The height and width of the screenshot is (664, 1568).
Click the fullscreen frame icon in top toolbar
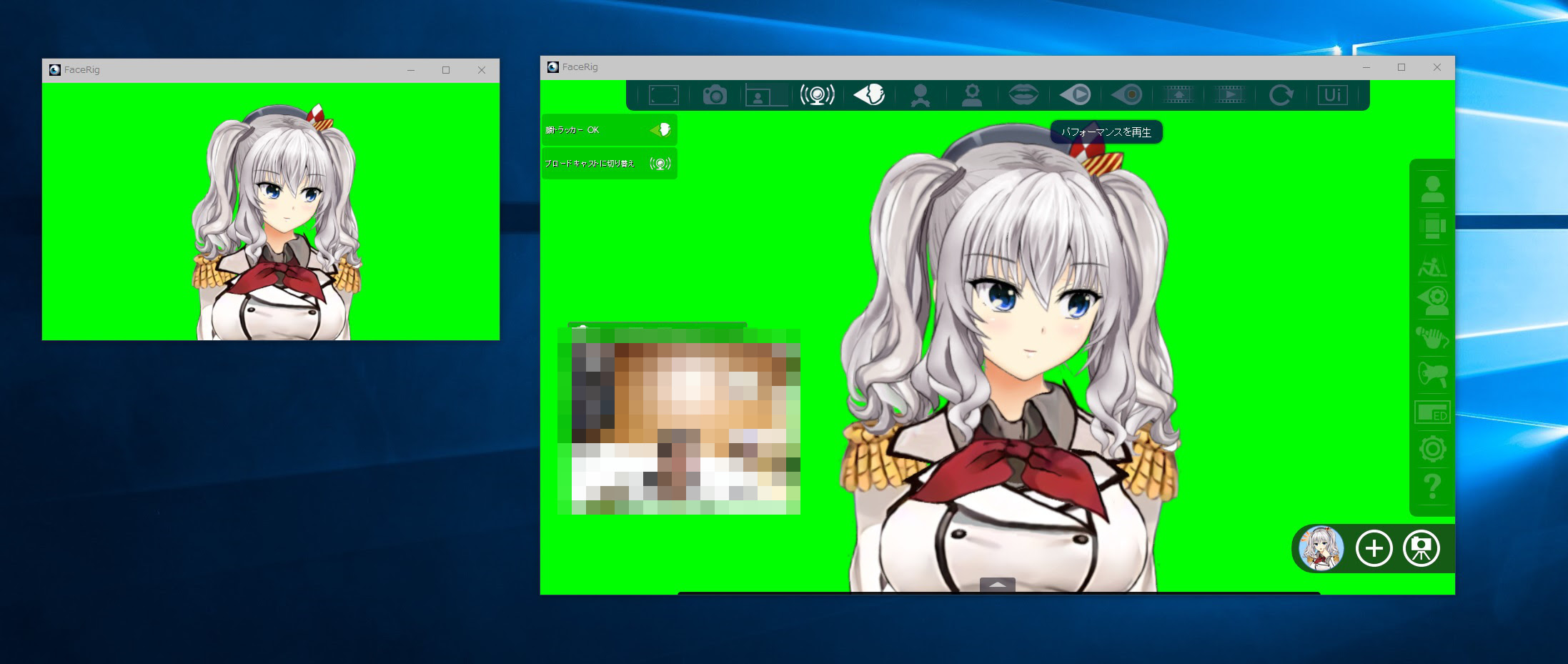pyautogui.click(x=663, y=95)
